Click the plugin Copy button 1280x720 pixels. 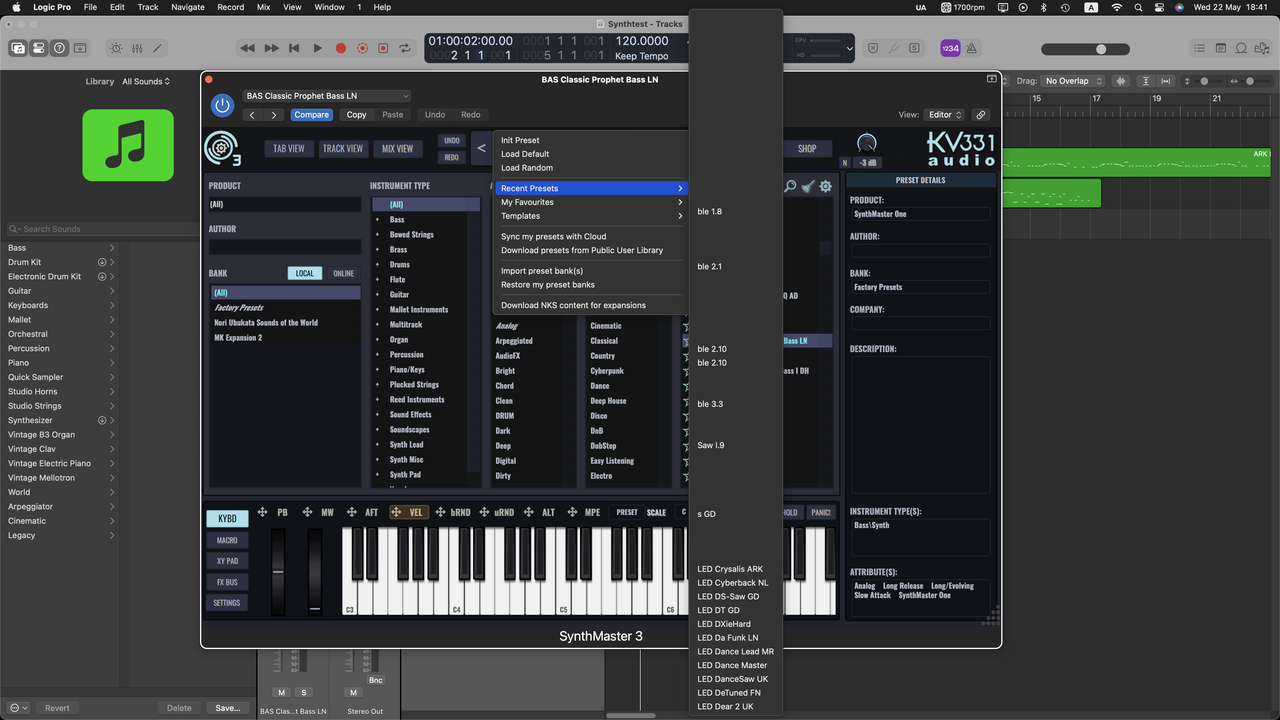coord(356,115)
